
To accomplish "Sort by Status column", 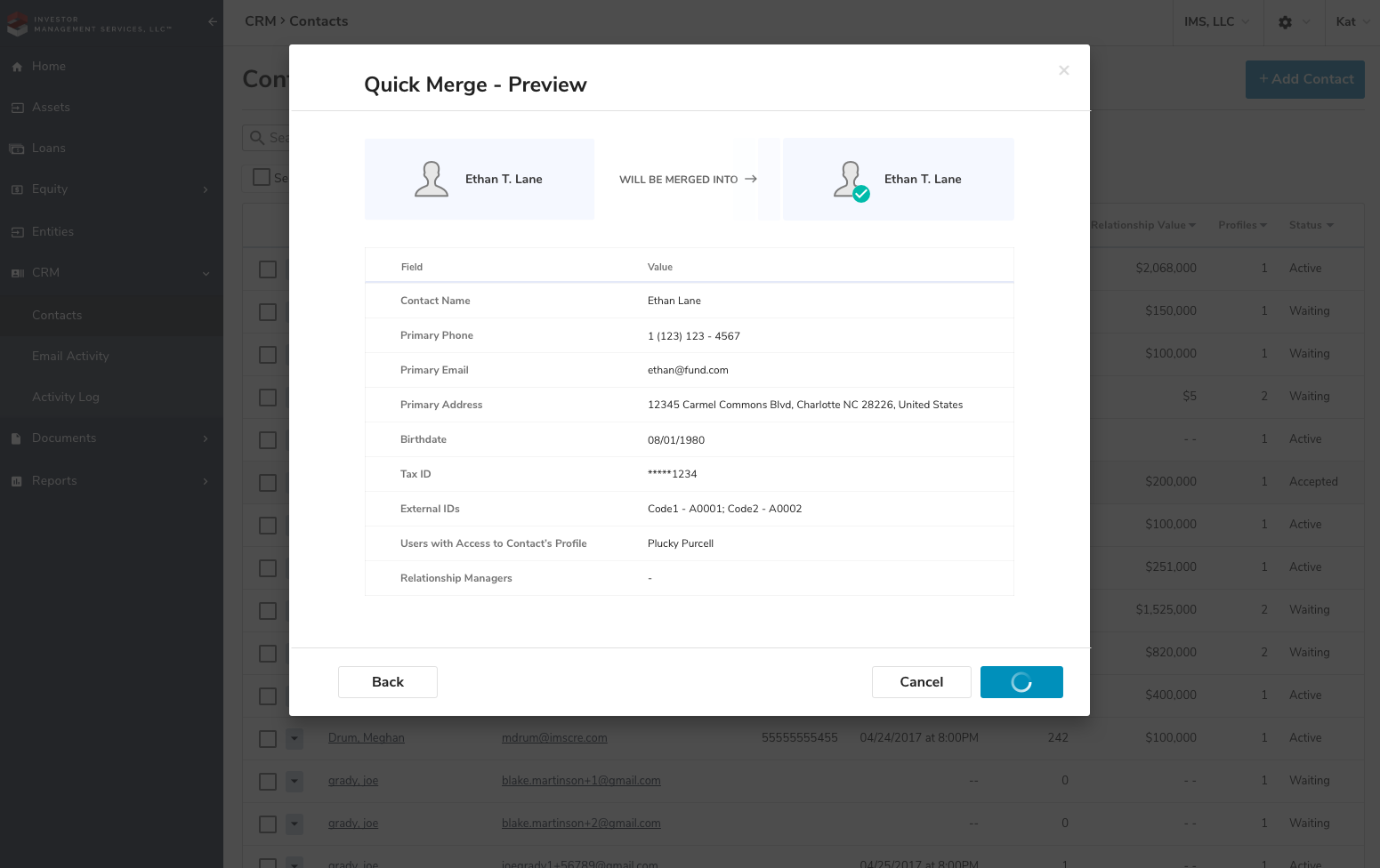I will pyautogui.click(x=1311, y=225).
